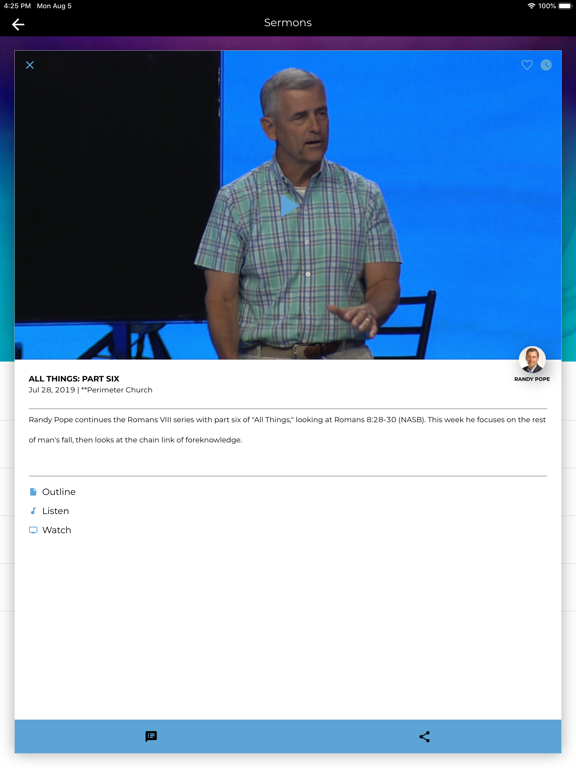Tap the back arrow in Sermons header
This screenshot has height=768, width=576.
(x=18, y=24)
